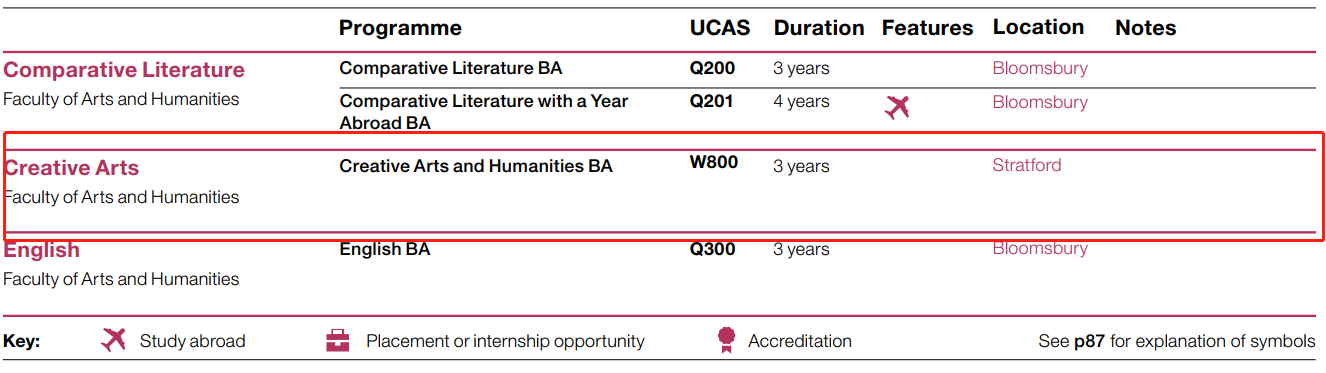Click the W800 UCAS code
The width and height of the screenshot is (1326, 373).
(x=714, y=162)
